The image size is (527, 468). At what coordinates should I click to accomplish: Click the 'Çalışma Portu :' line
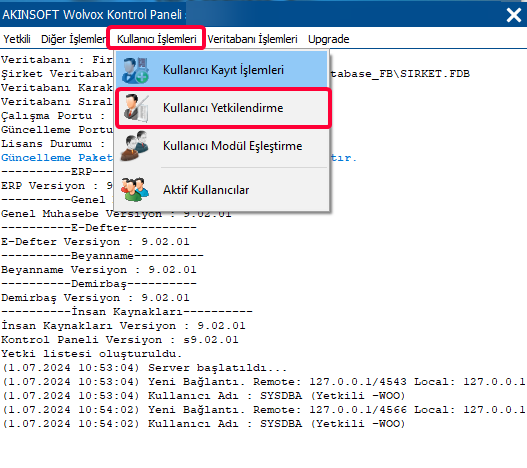tap(53, 116)
